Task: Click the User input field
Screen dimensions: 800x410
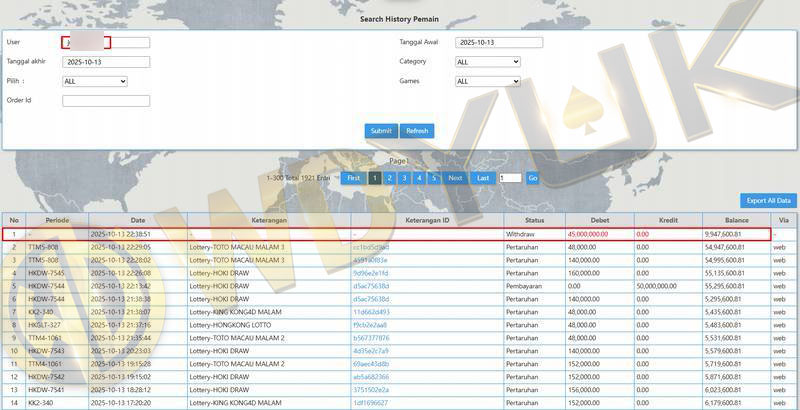Action: [x=106, y=43]
